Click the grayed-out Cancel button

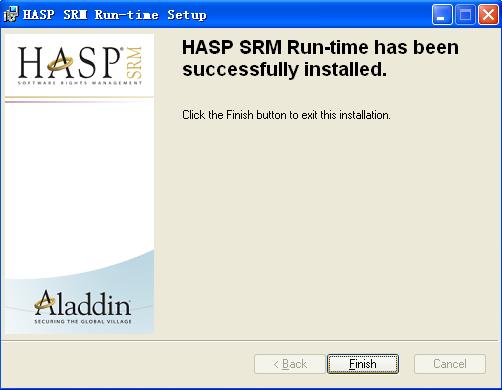[x=450, y=364]
